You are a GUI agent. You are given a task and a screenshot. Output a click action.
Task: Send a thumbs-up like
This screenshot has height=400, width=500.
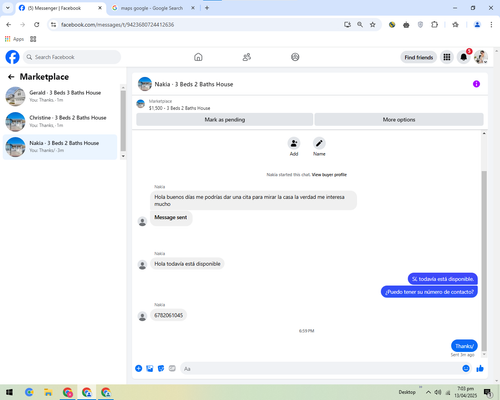(x=480, y=368)
